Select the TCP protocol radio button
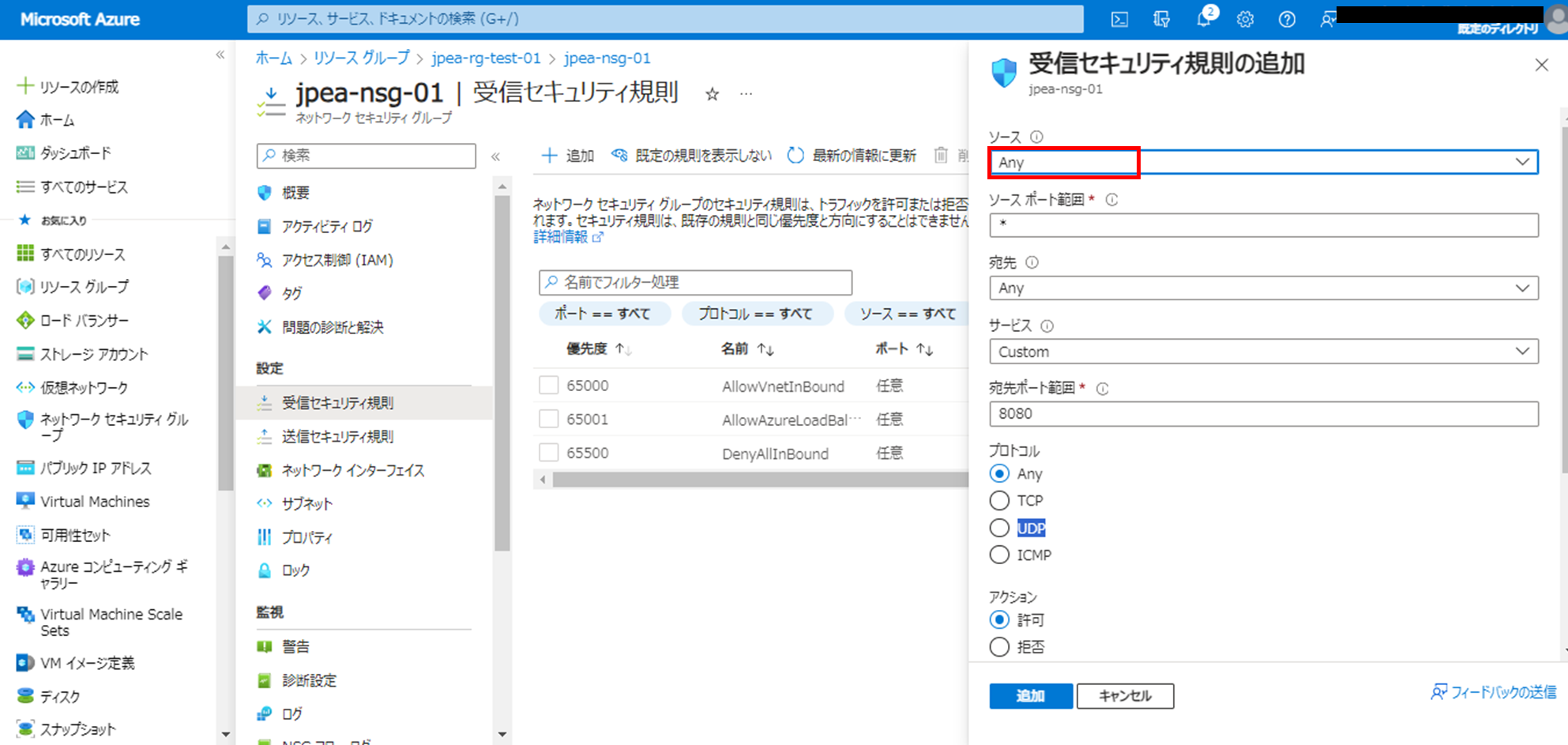1568x745 pixels. tap(999, 500)
